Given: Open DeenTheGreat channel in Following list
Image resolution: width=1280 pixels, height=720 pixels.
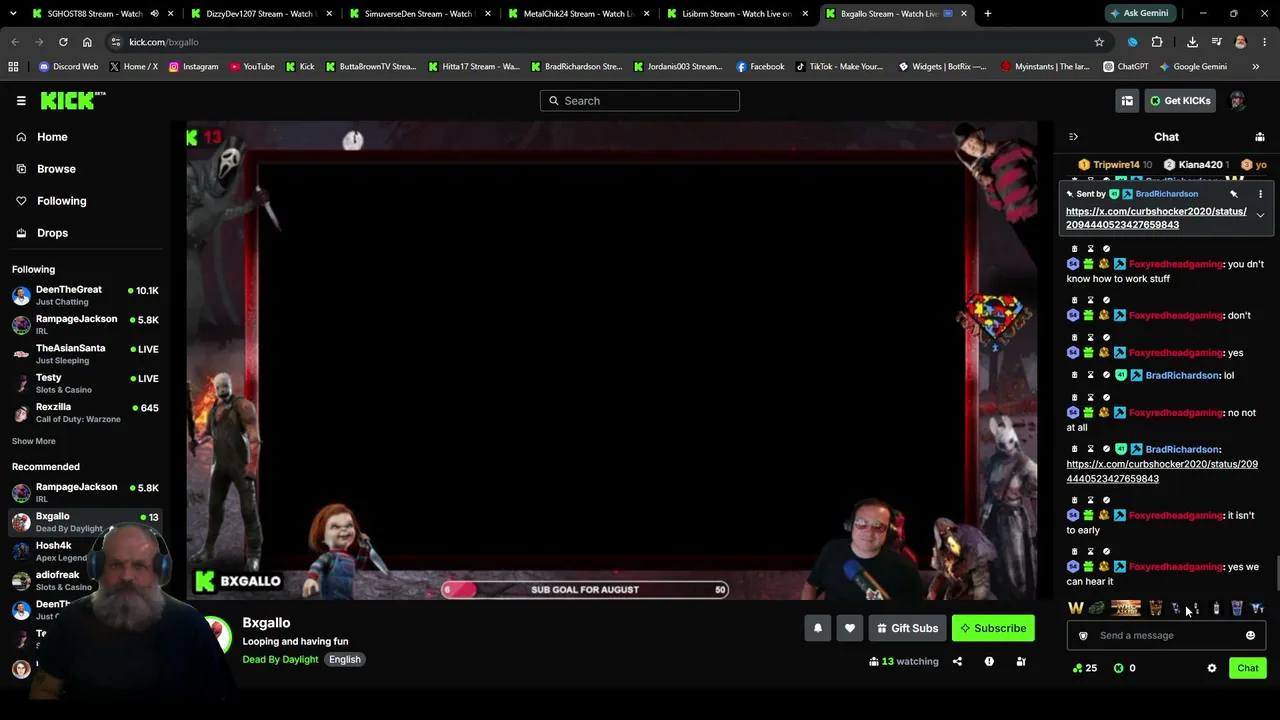Looking at the screenshot, I should coord(86,295).
